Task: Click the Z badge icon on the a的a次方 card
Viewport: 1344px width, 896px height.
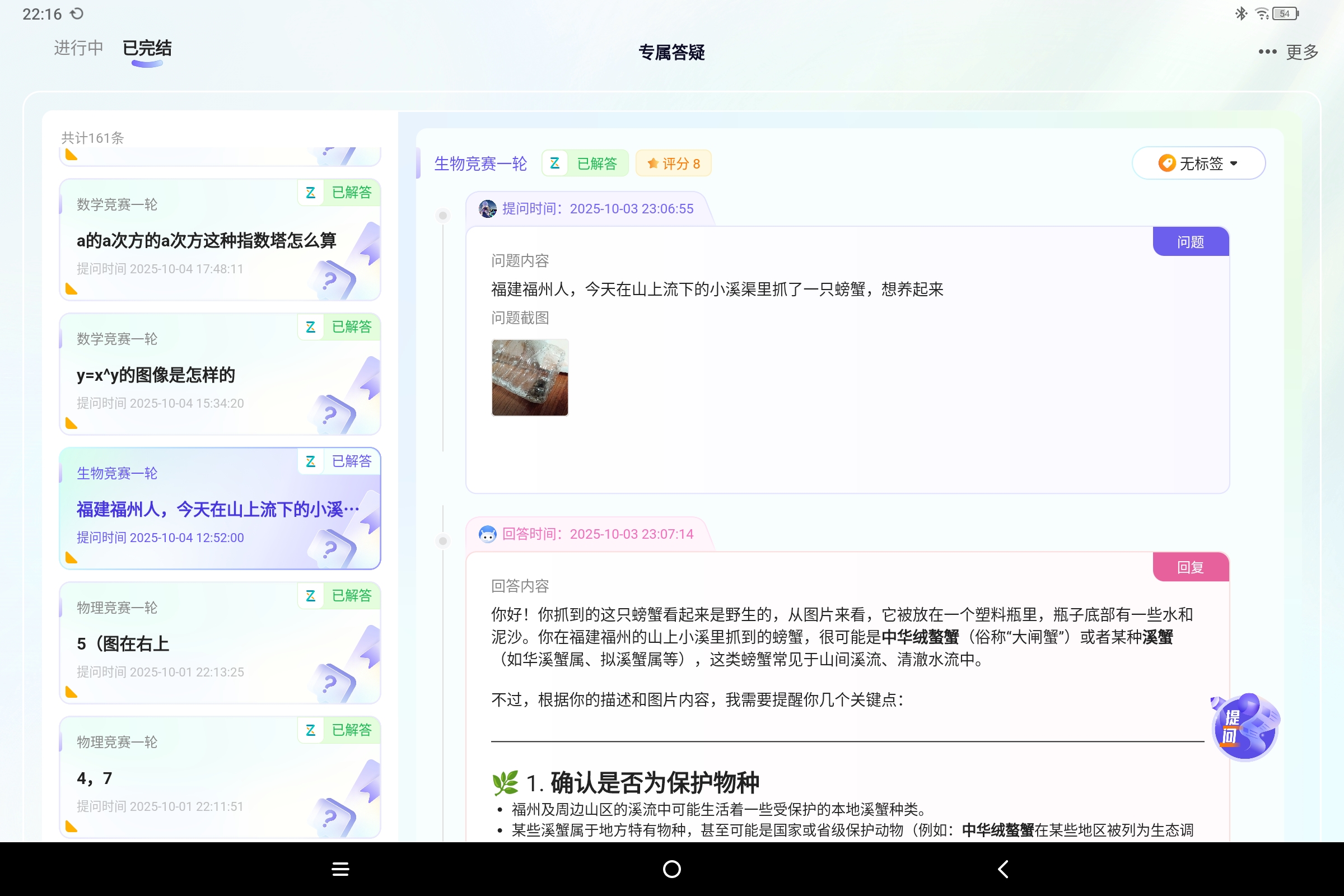Action: tap(311, 193)
